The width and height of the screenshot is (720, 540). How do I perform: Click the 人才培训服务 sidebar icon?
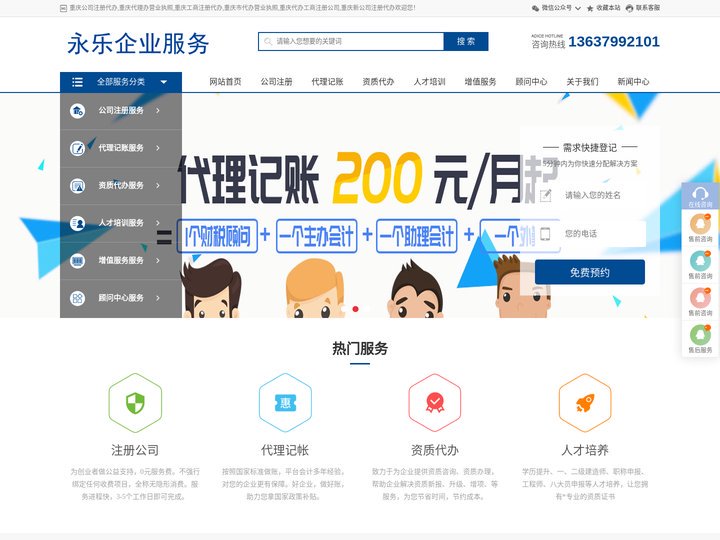click(77, 223)
